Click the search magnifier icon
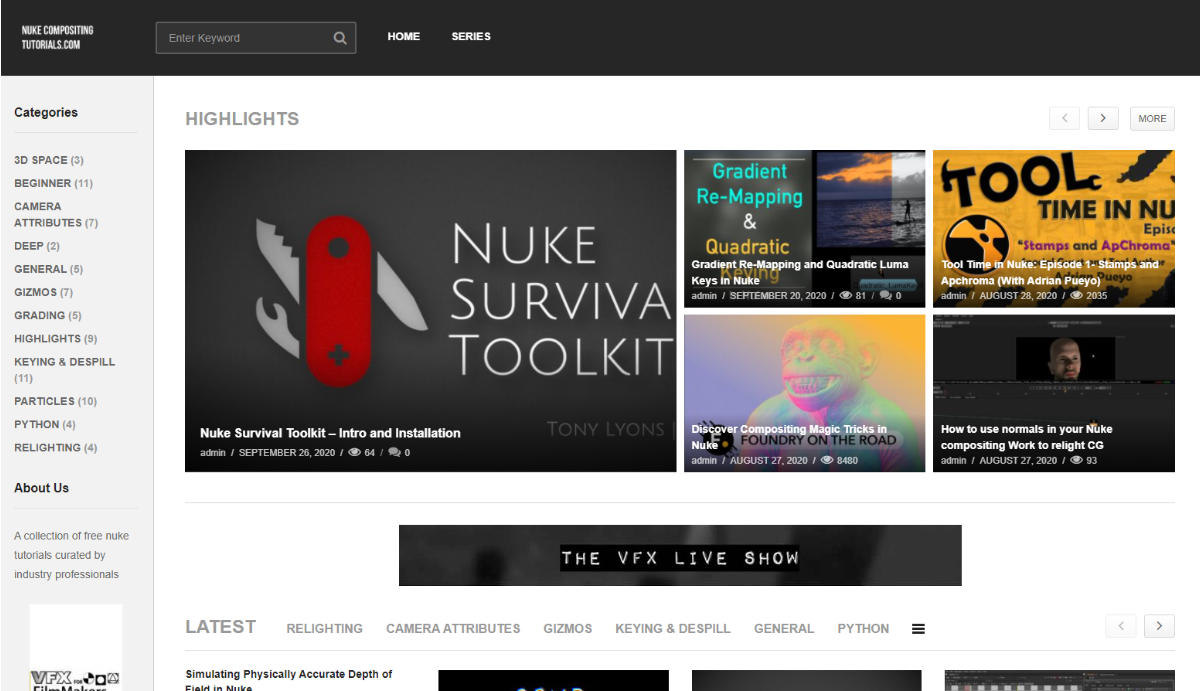Screen dimensions: 1200x691 coord(340,38)
